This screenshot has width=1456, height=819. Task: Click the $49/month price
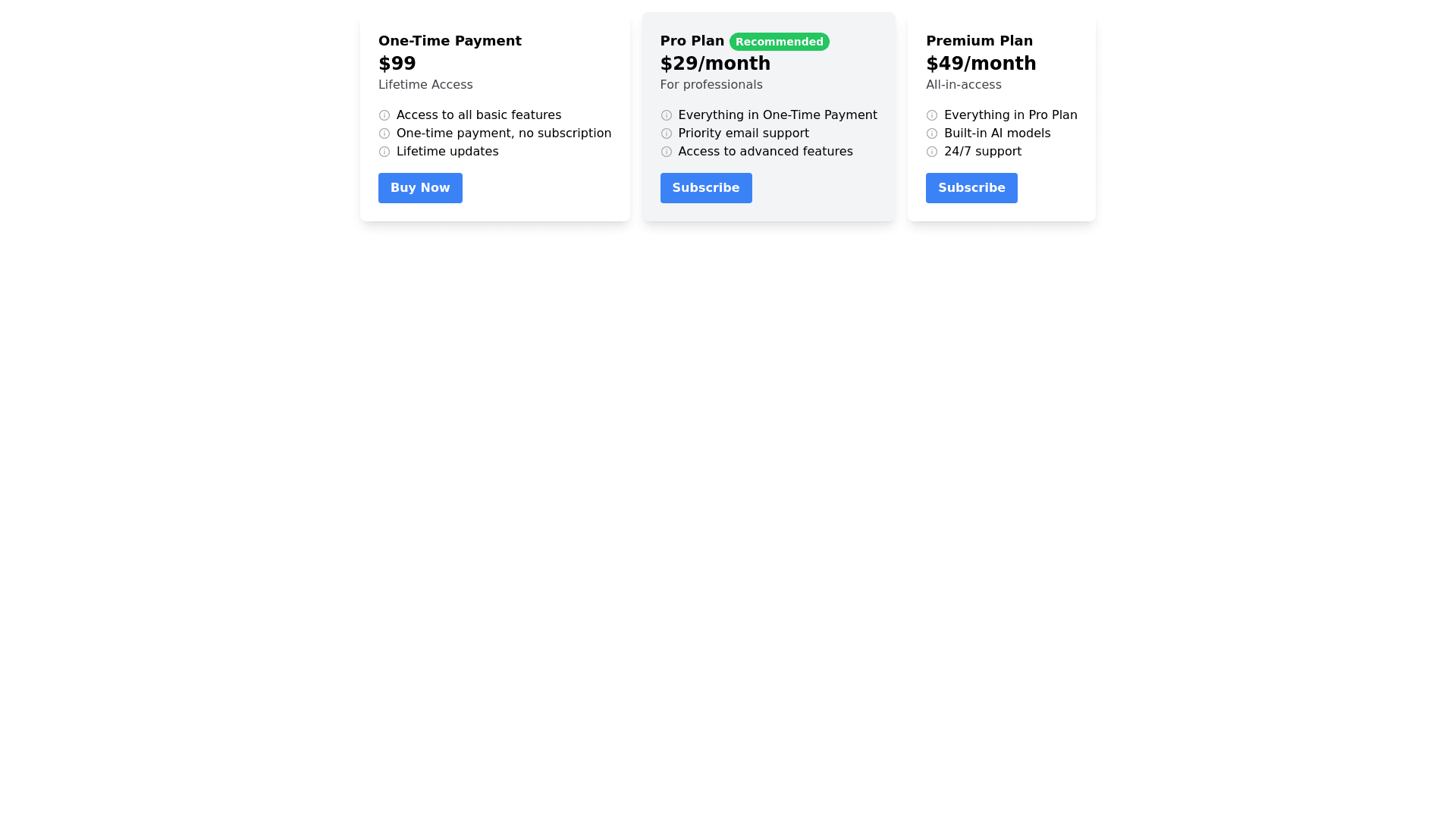click(981, 64)
